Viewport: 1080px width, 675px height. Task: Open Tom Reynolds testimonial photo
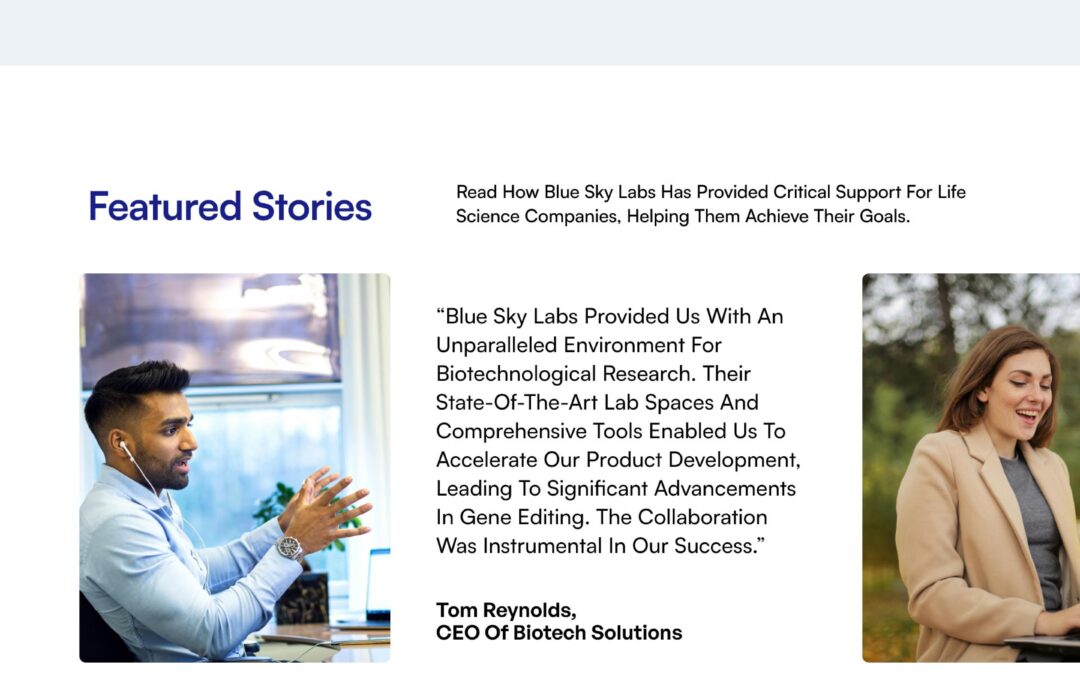coord(235,468)
